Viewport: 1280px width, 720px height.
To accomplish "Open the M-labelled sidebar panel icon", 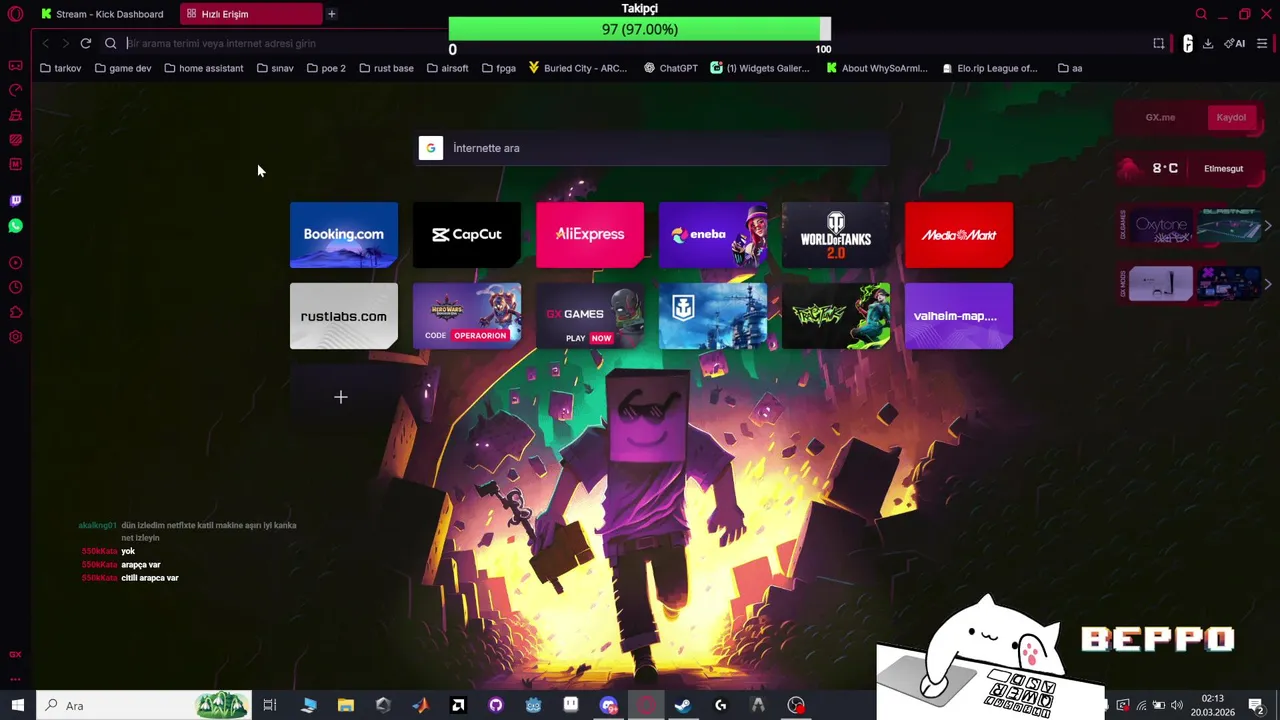I will click(15, 164).
